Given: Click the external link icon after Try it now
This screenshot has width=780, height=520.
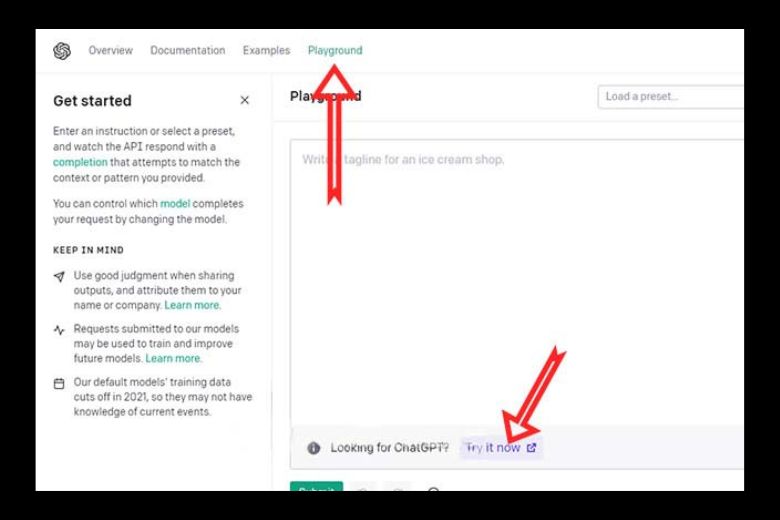Looking at the screenshot, I should pyautogui.click(x=531, y=448).
